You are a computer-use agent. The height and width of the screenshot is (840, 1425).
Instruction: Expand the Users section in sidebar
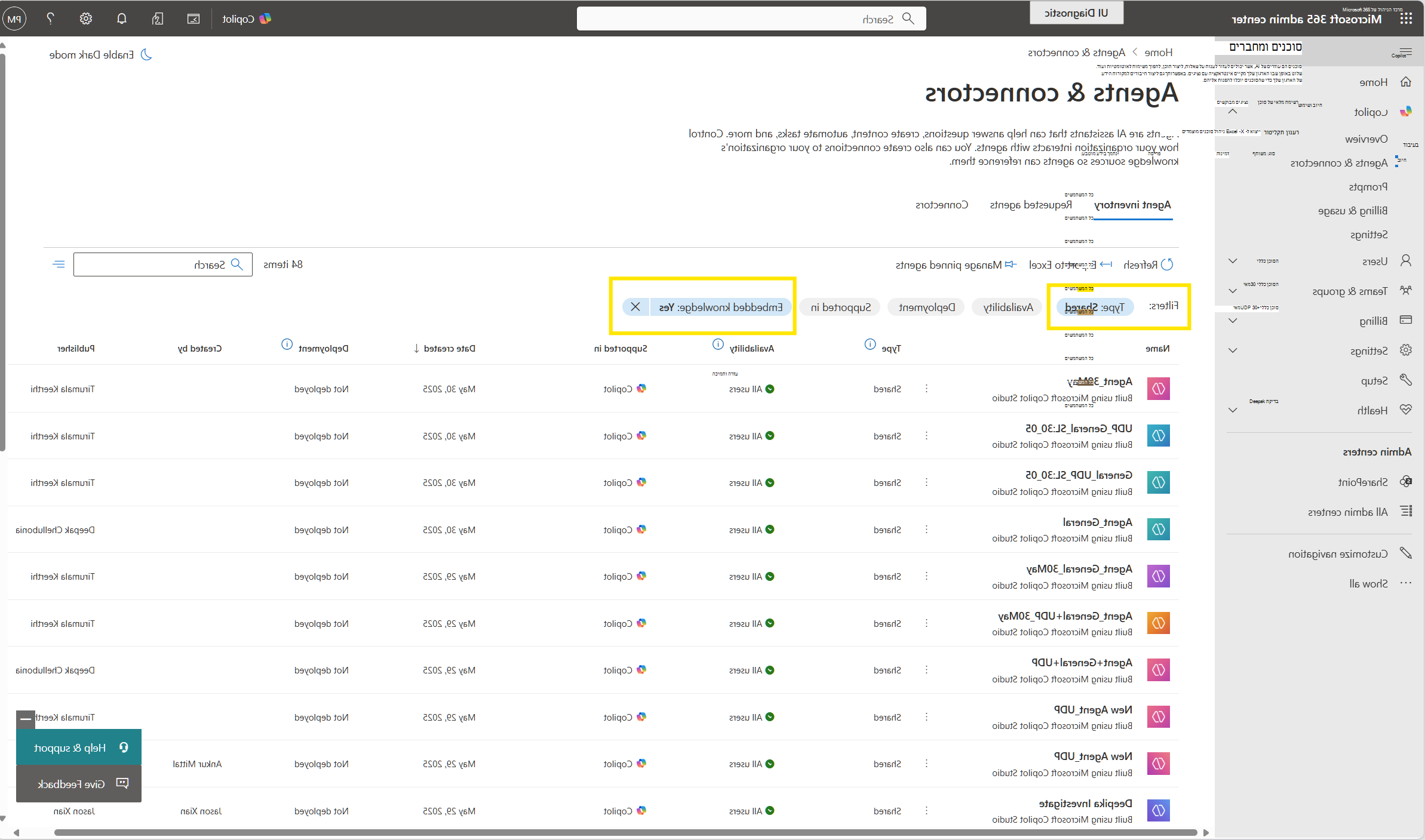click(1233, 261)
